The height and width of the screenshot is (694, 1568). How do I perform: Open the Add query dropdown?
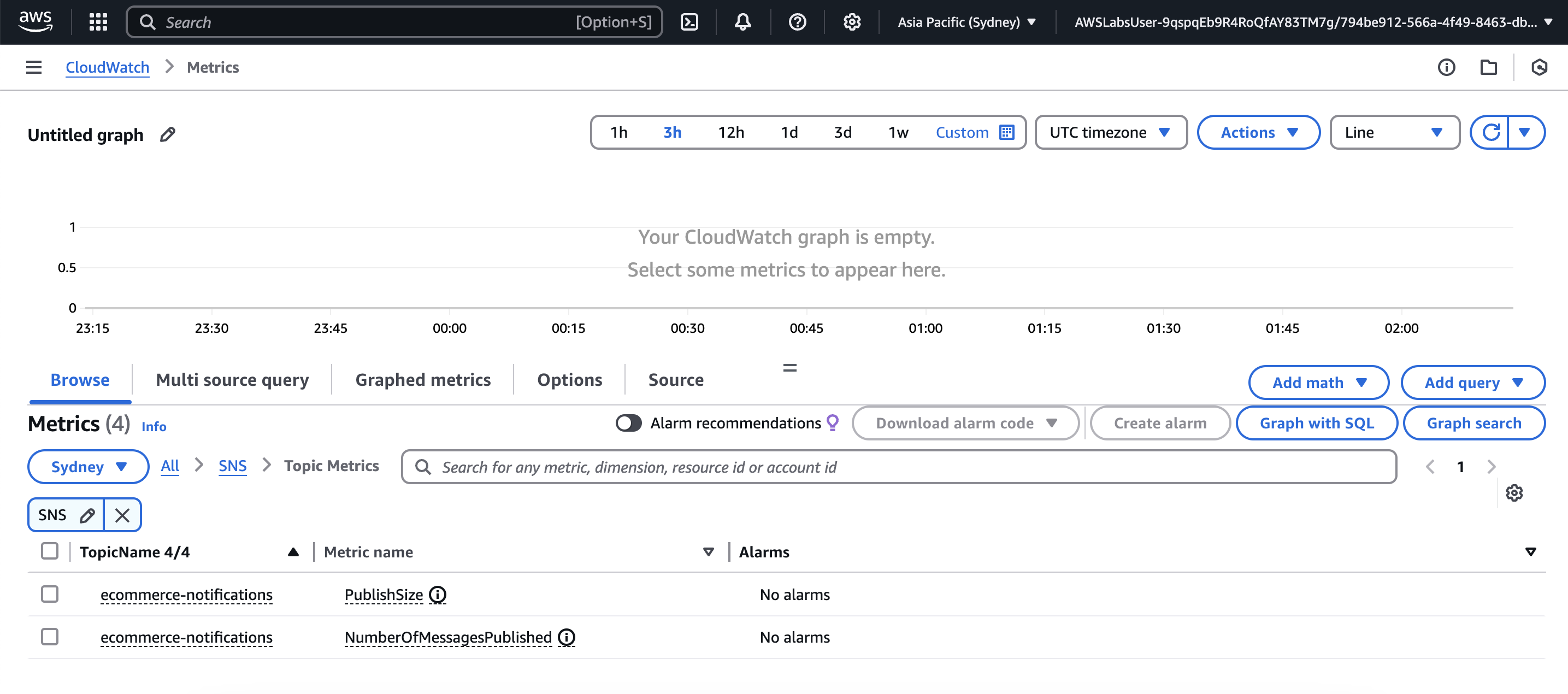tap(1472, 383)
